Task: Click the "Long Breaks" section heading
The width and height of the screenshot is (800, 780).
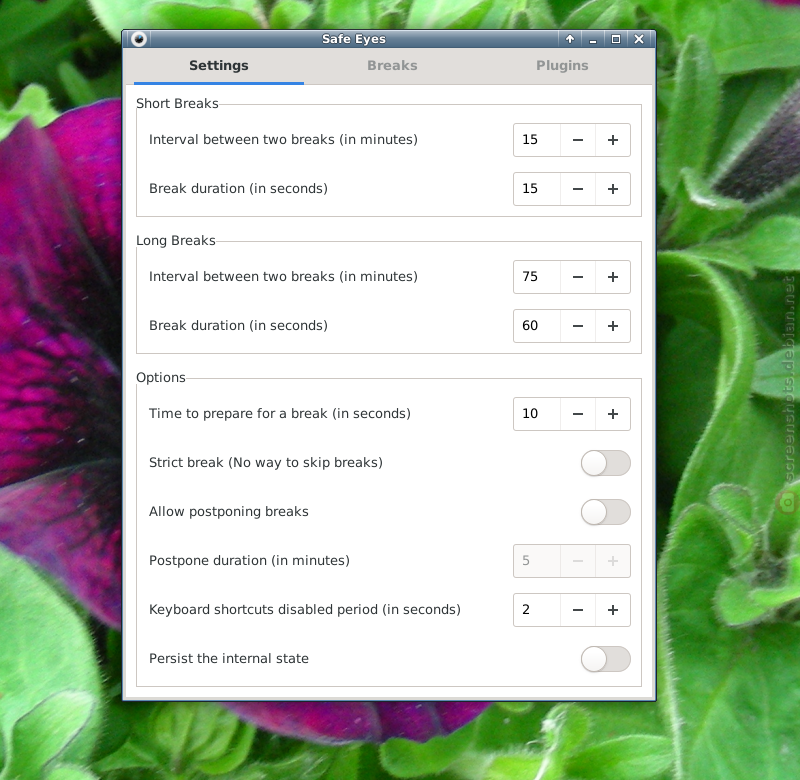Action: pos(176,240)
